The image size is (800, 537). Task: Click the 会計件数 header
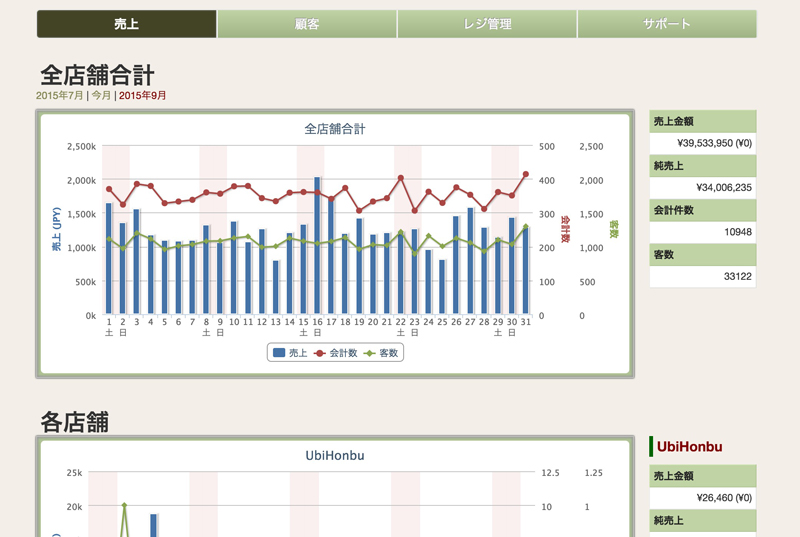(x=703, y=210)
